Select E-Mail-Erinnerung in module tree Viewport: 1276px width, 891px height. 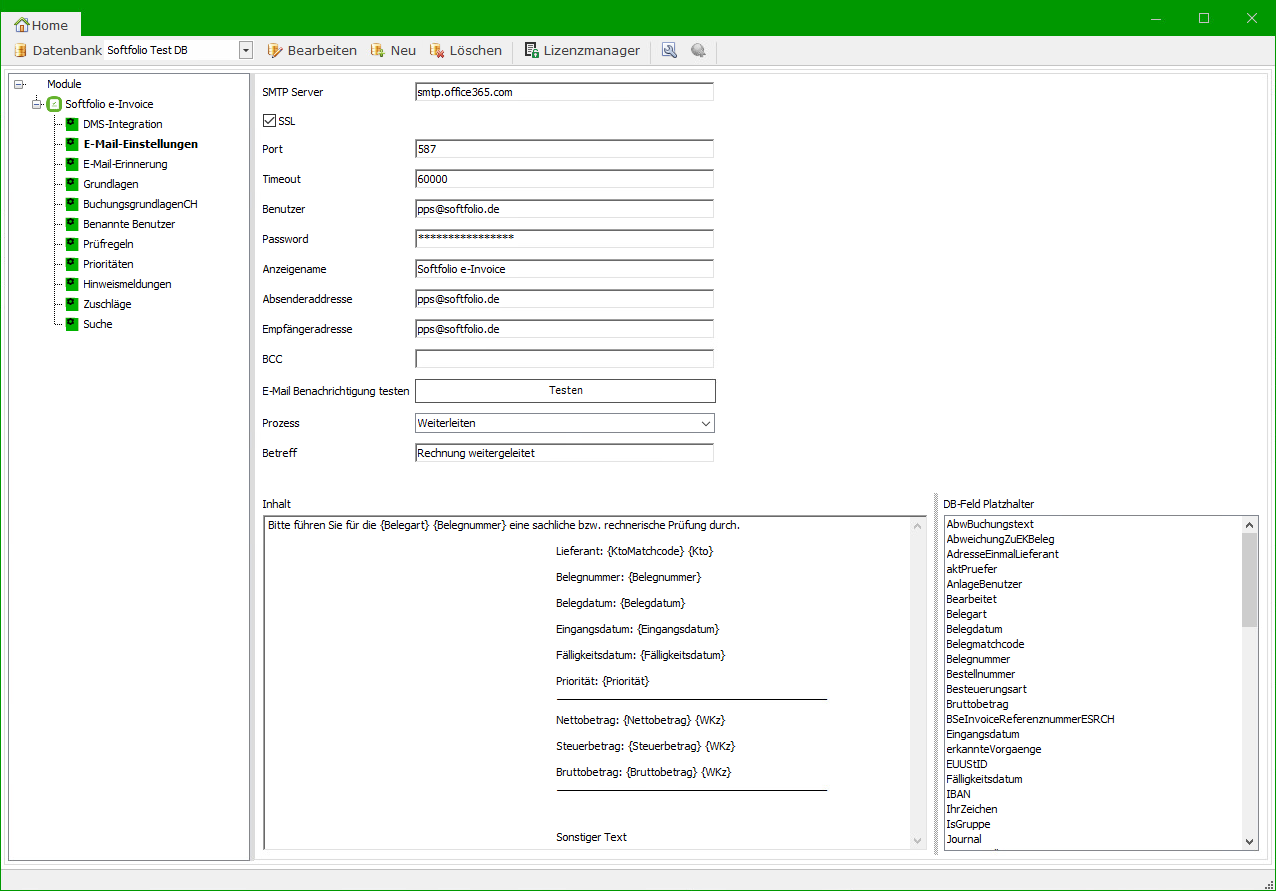click(x=125, y=164)
